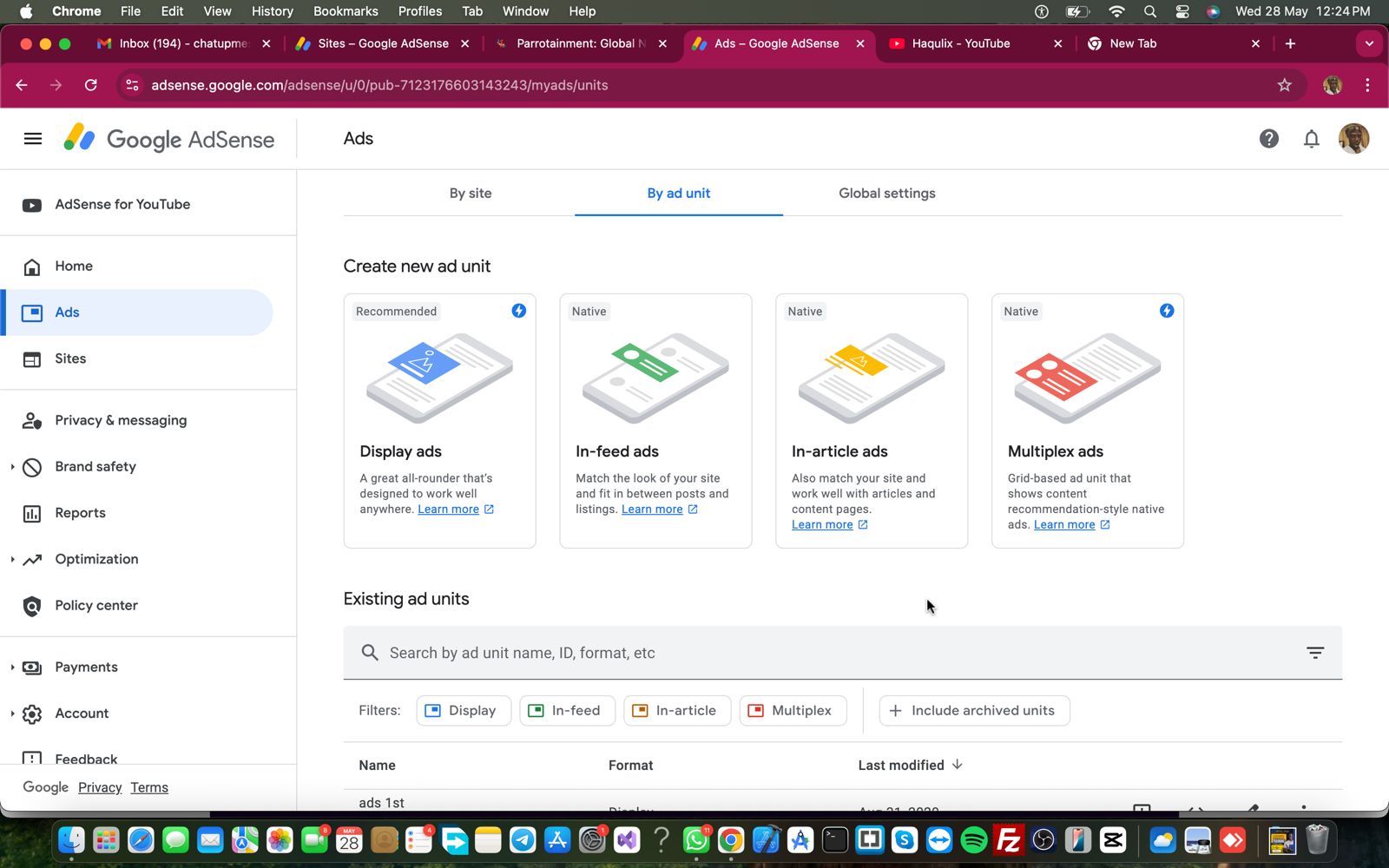This screenshot has height=868, width=1389.
Task: Toggle the Multiplex format filter
Action: click(791, 711)
